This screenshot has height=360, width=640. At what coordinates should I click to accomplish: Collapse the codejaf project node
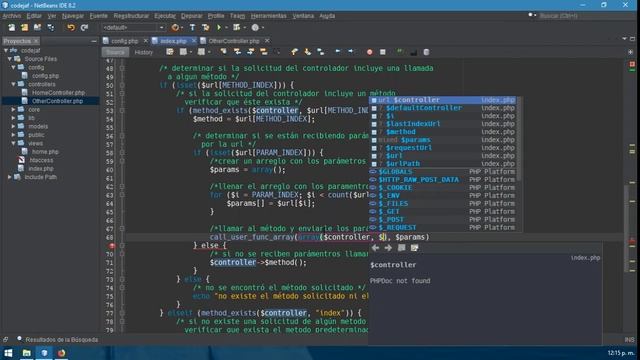[6, 50]
